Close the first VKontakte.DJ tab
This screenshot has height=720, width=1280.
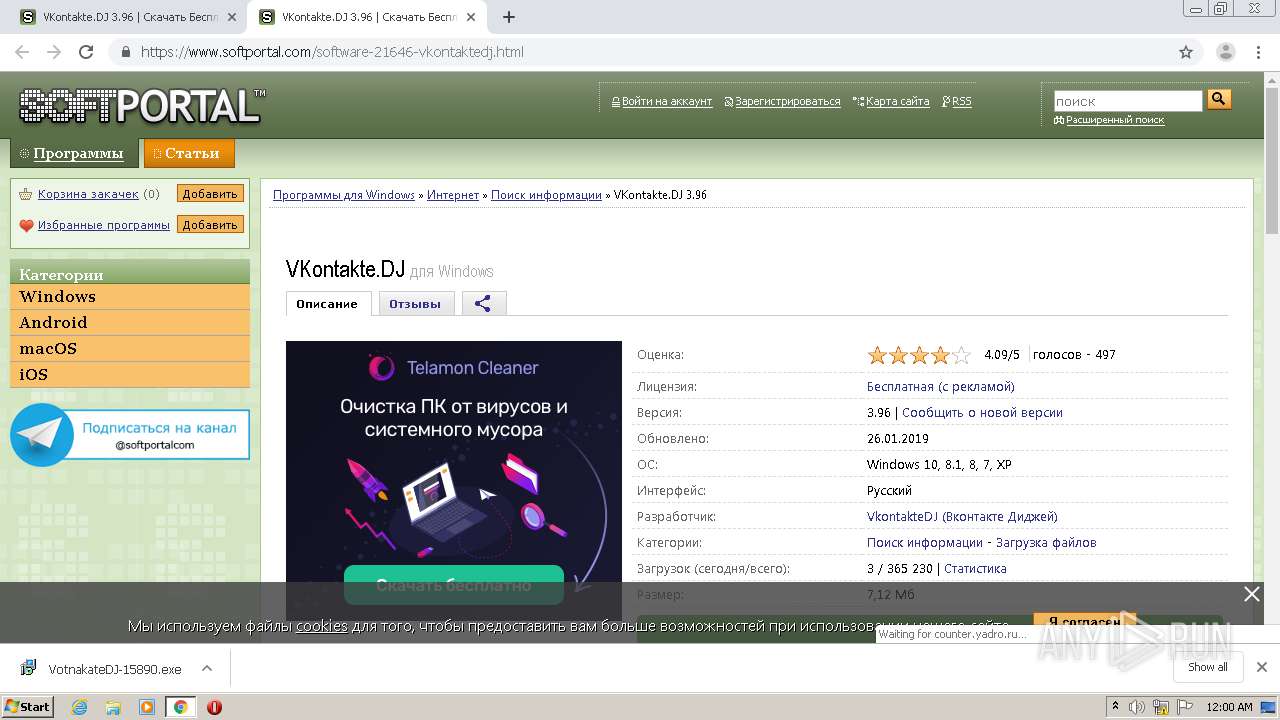click(x=232, y=17)
